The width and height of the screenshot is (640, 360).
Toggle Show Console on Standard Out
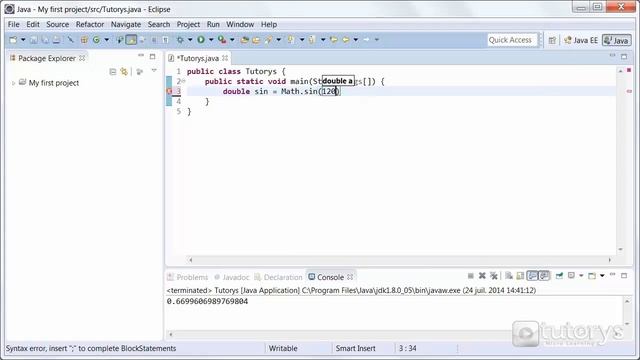(532, 276)
